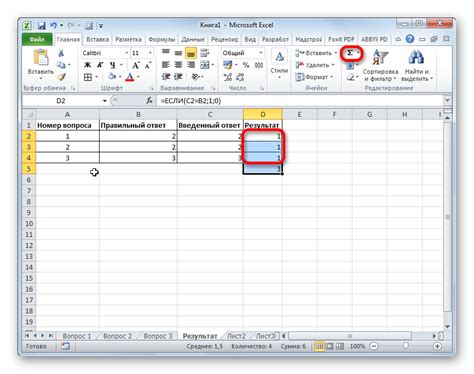Switch to the Данные ribbon tab
474x374 pixels.
(x=193, y=39)
